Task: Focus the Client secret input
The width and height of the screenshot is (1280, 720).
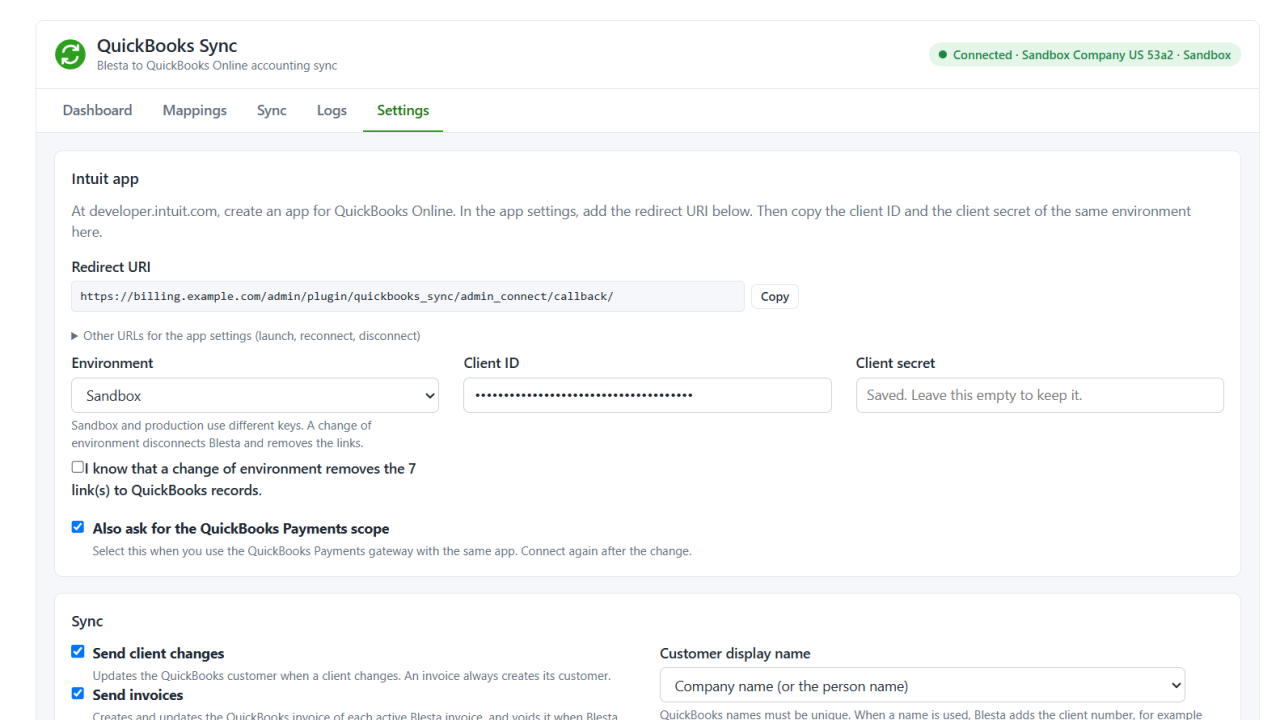Action: pyautogui.click(x=1040, y=395)
